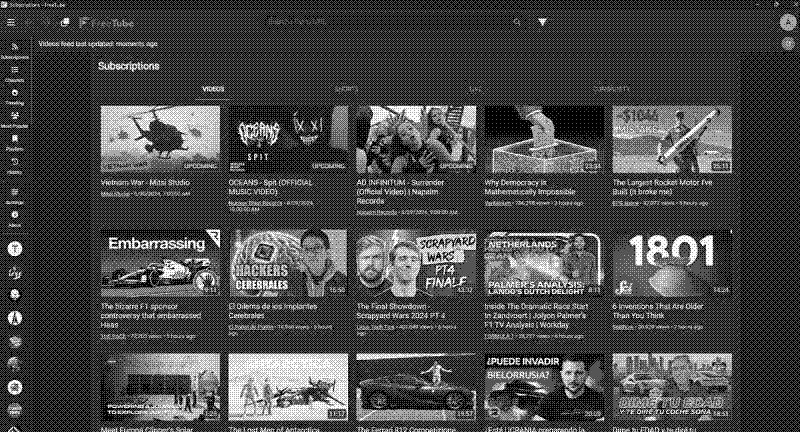
Task: Open the Hackers Cerebrales thumbnail
Action: pyautogui.click(x=288, y=263)
